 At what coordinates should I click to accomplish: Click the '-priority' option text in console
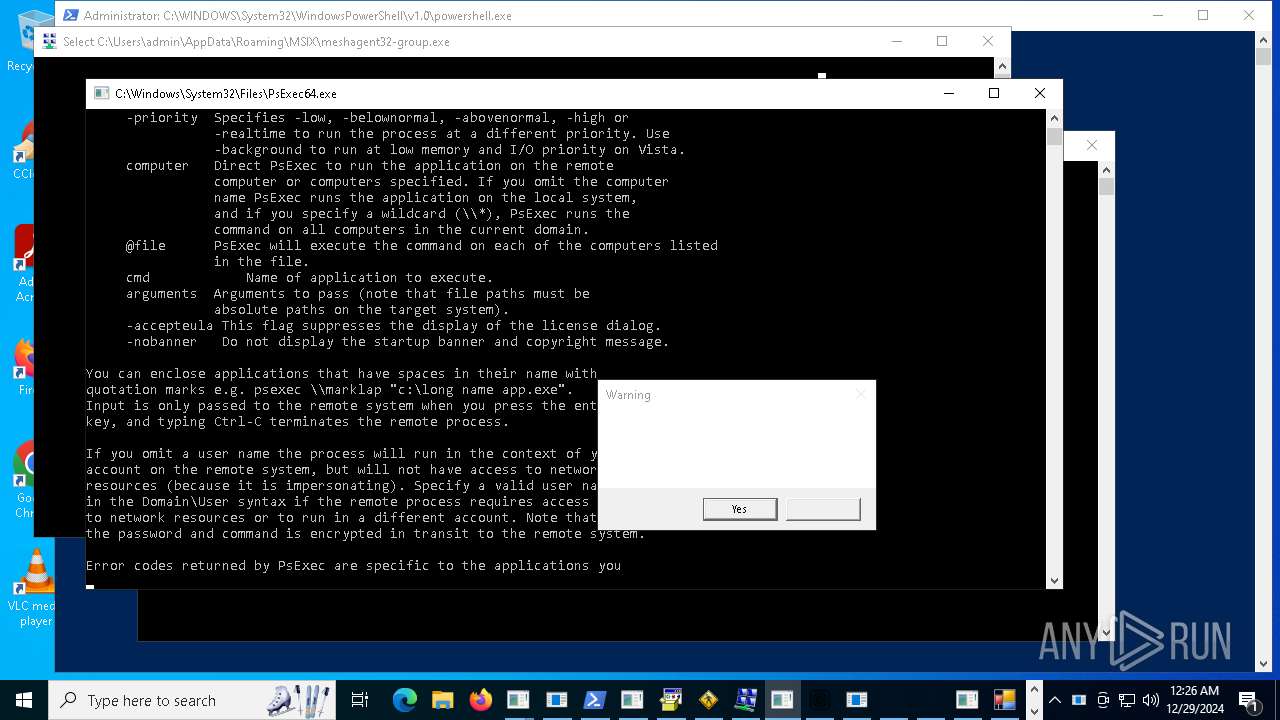[162, 118]
